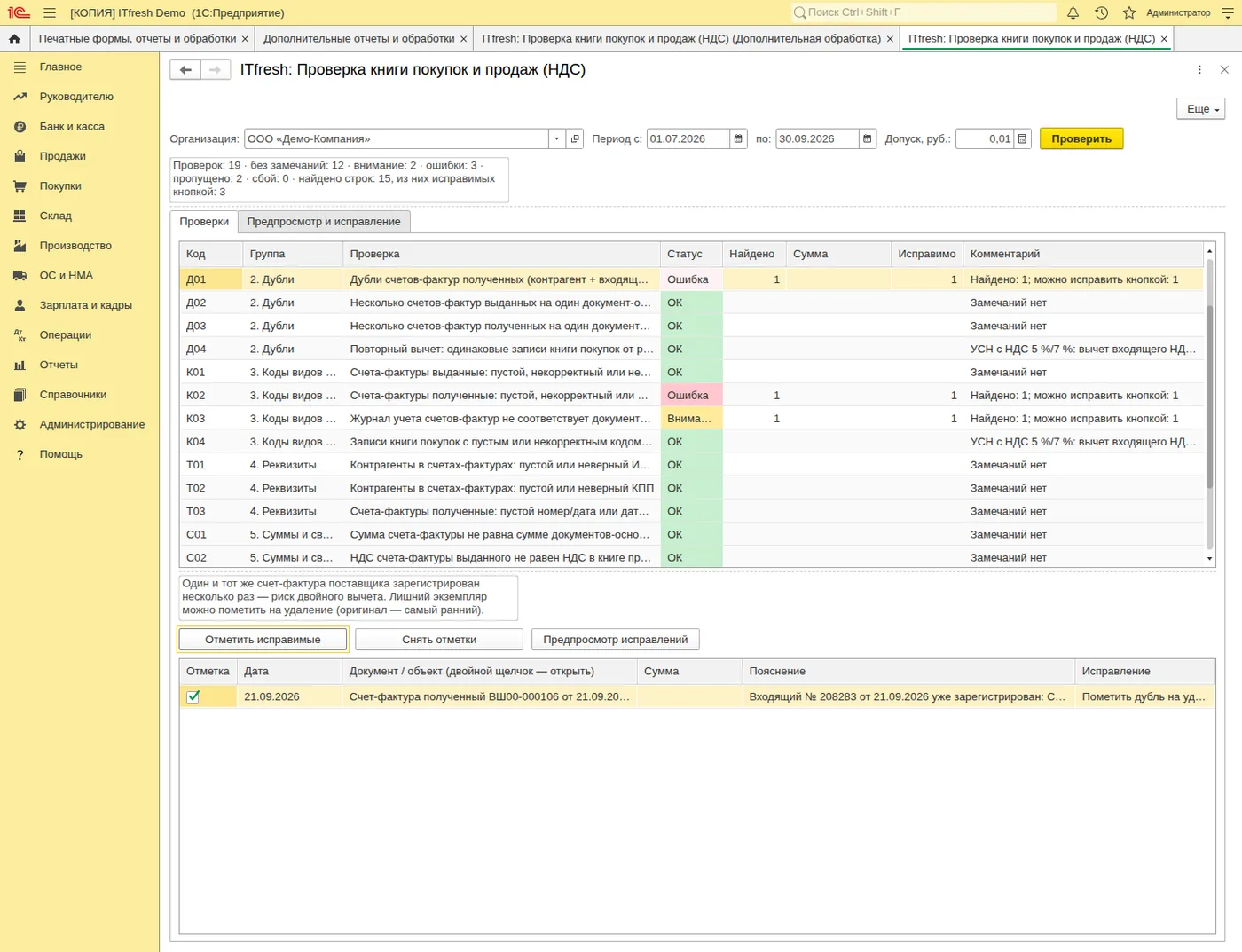Click the yellow Проверить button
The image size is (1242, 952).
point(1081,138)
